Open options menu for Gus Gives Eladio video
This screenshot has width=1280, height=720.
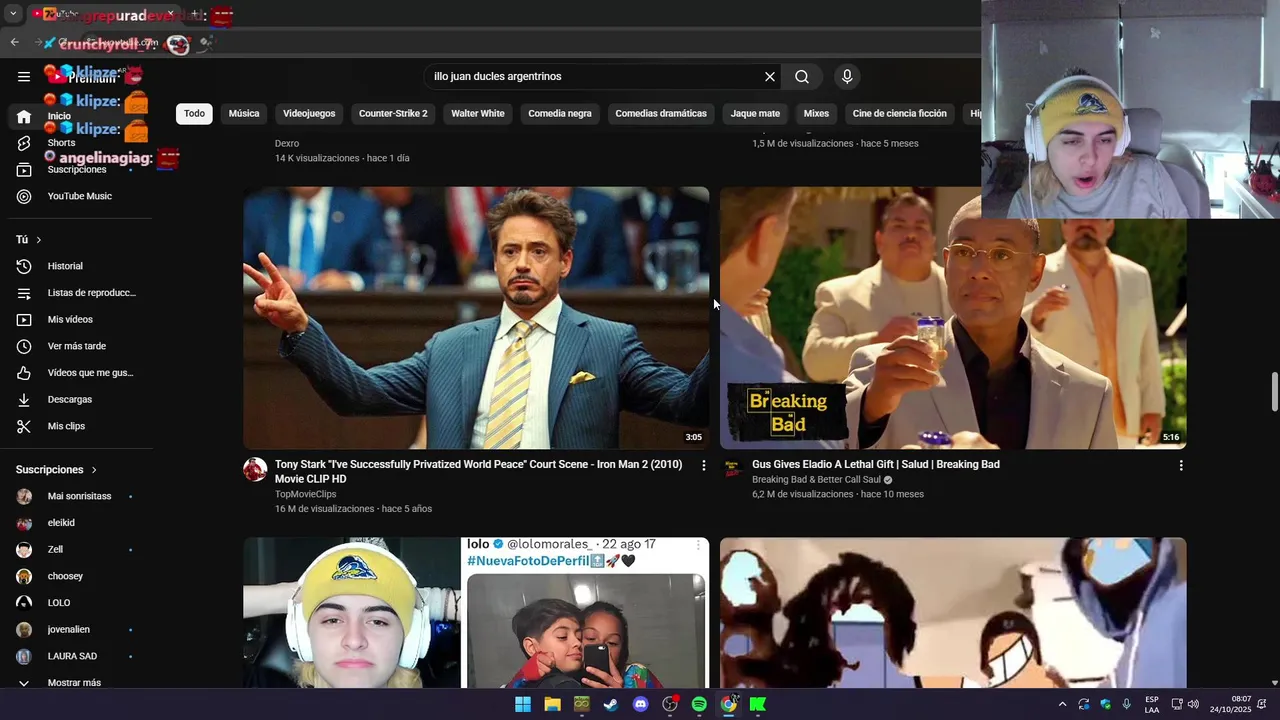pos(1181,465)
